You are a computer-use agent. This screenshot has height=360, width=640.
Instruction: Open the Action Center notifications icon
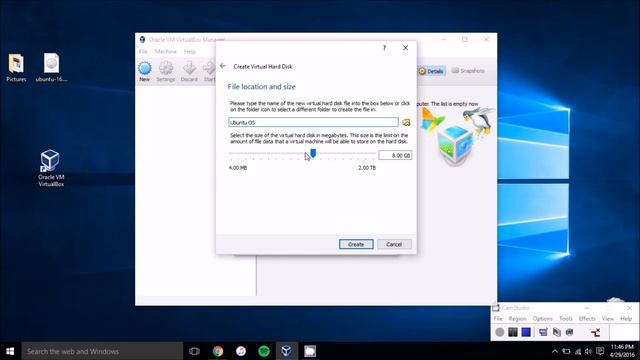[600, 351]
